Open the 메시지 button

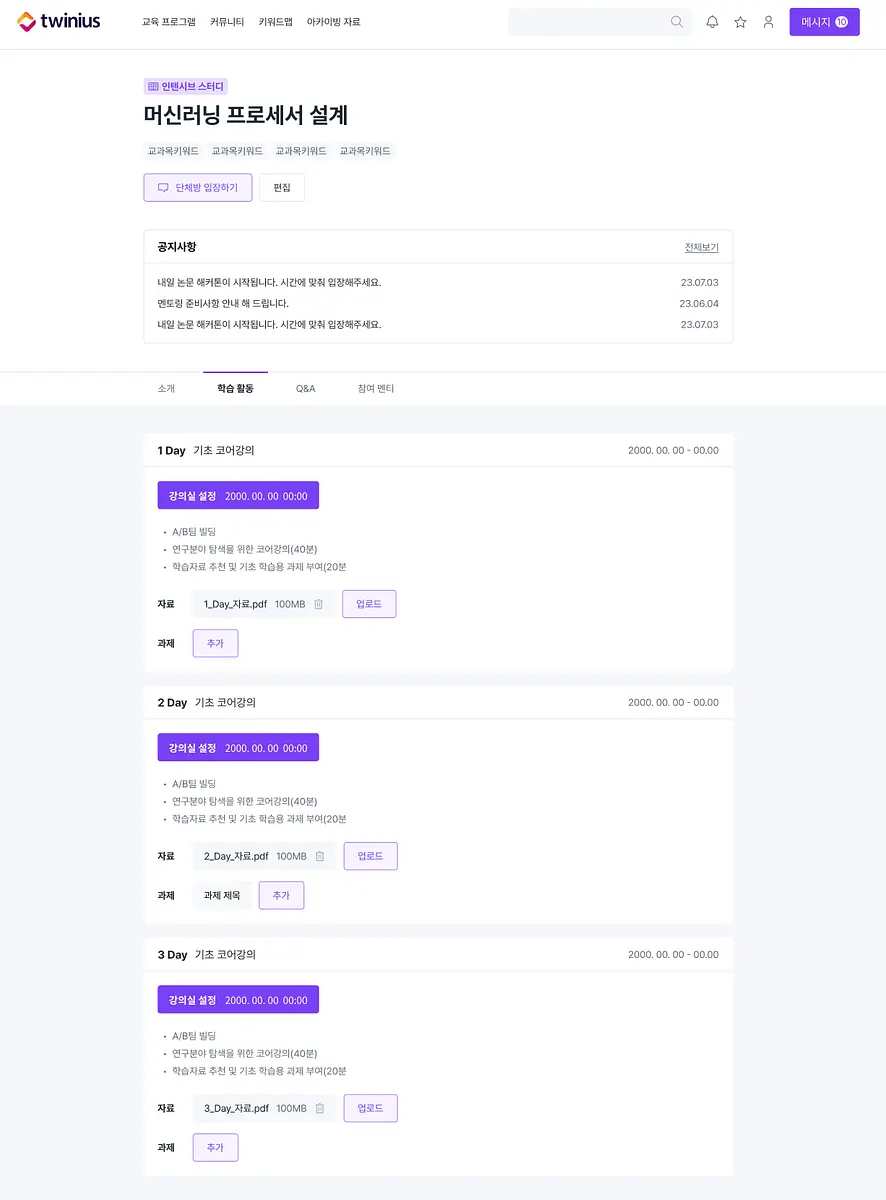(x=824, y=22)
